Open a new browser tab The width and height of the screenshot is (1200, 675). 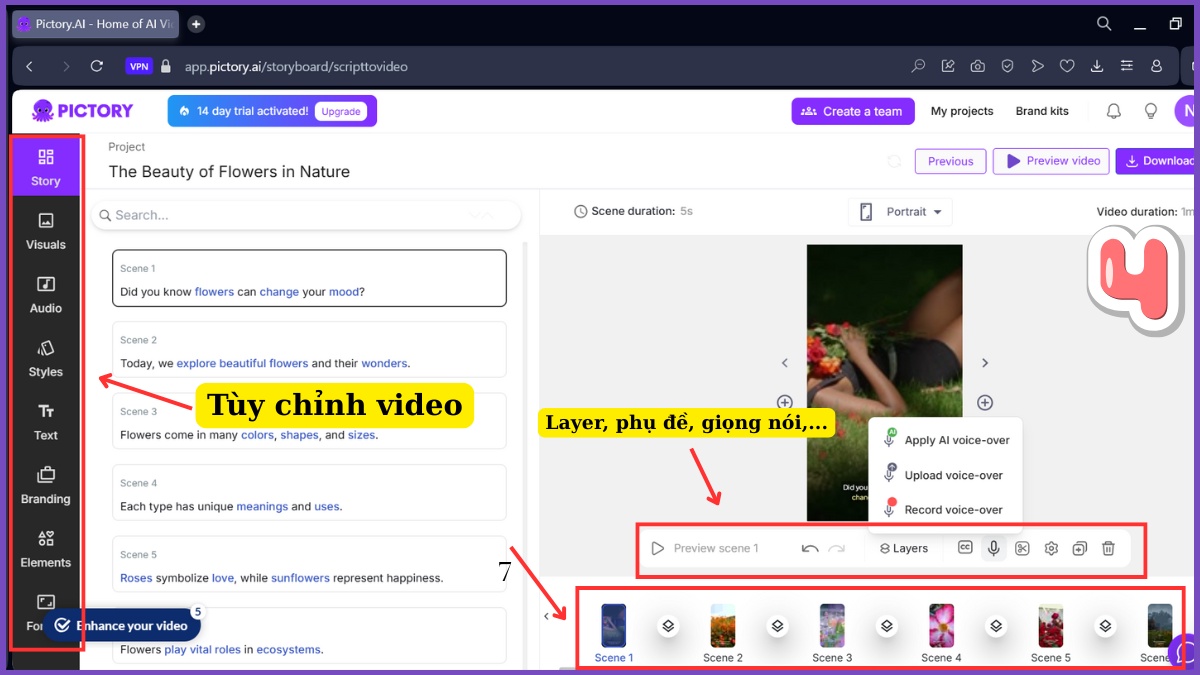196,24
